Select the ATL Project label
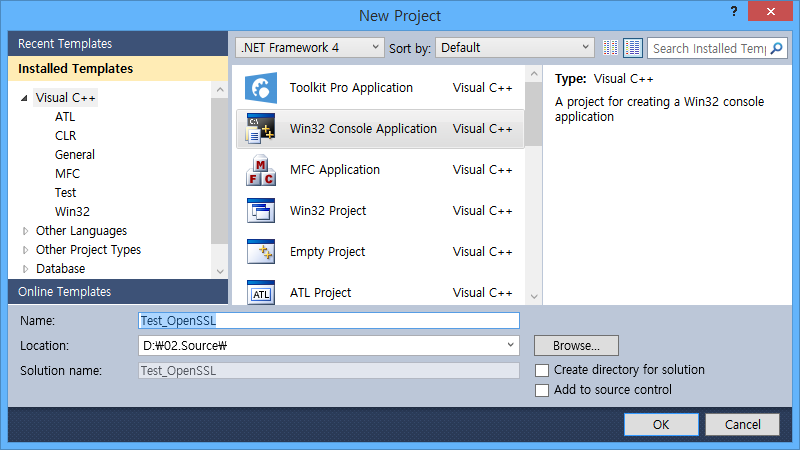The width and height of the screenshot is (800, 450). [x=320, y=293]
